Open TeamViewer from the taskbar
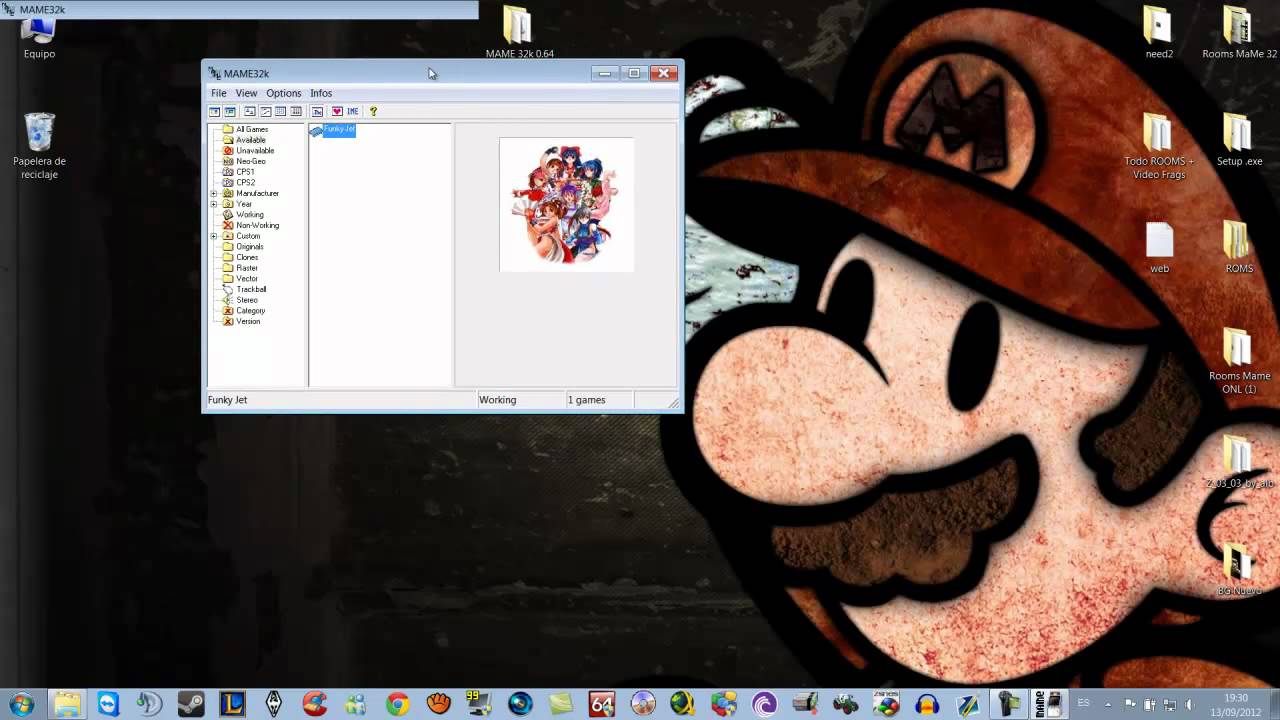This screenshot has width=1280, height=720. [x=108, y=704]
